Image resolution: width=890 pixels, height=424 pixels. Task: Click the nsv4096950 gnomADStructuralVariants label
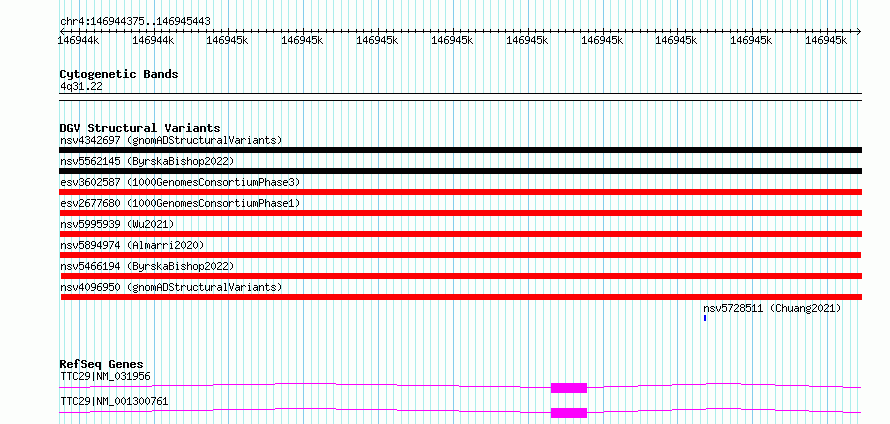pos(171,287)
